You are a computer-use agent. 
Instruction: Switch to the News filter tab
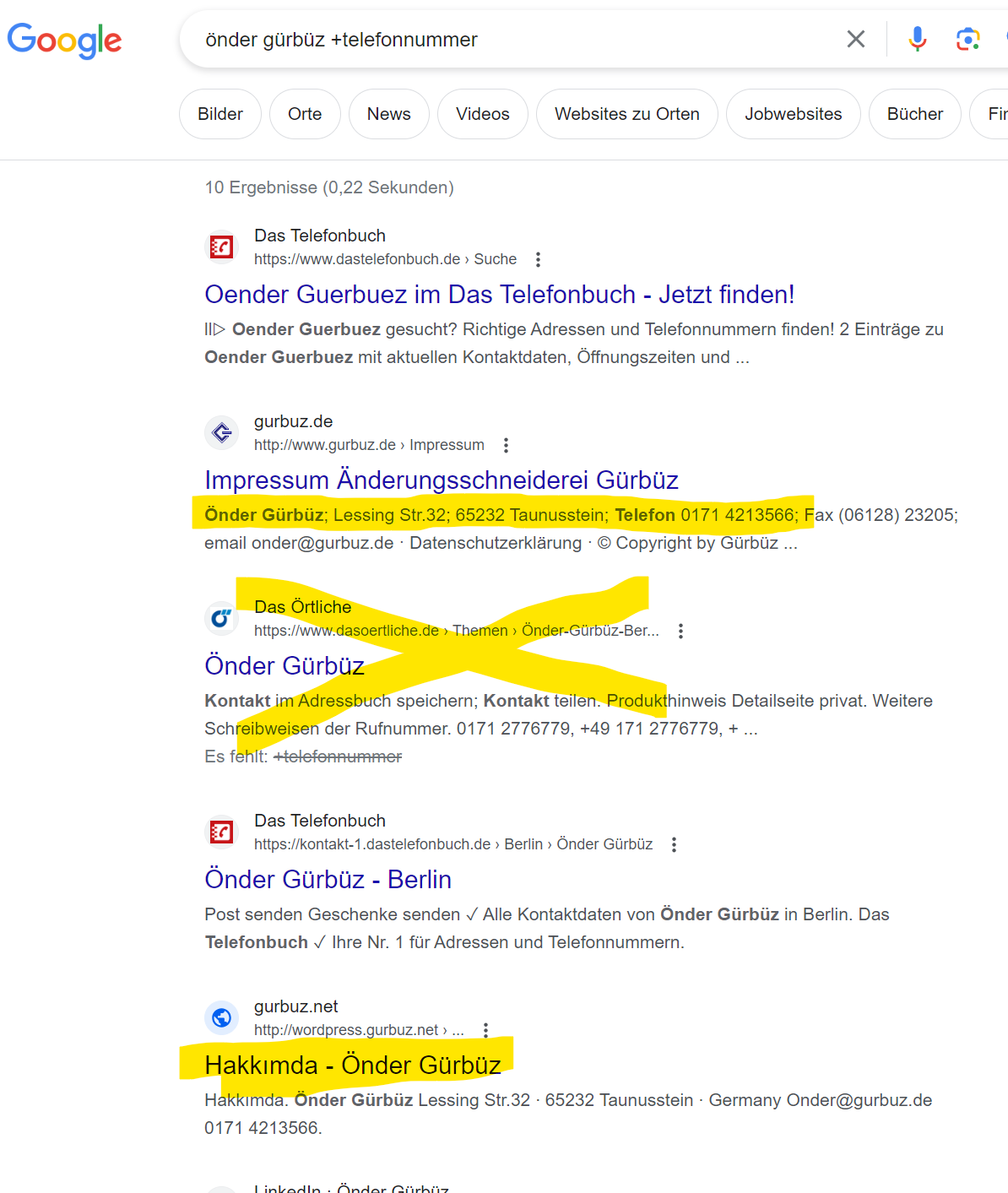388,114
